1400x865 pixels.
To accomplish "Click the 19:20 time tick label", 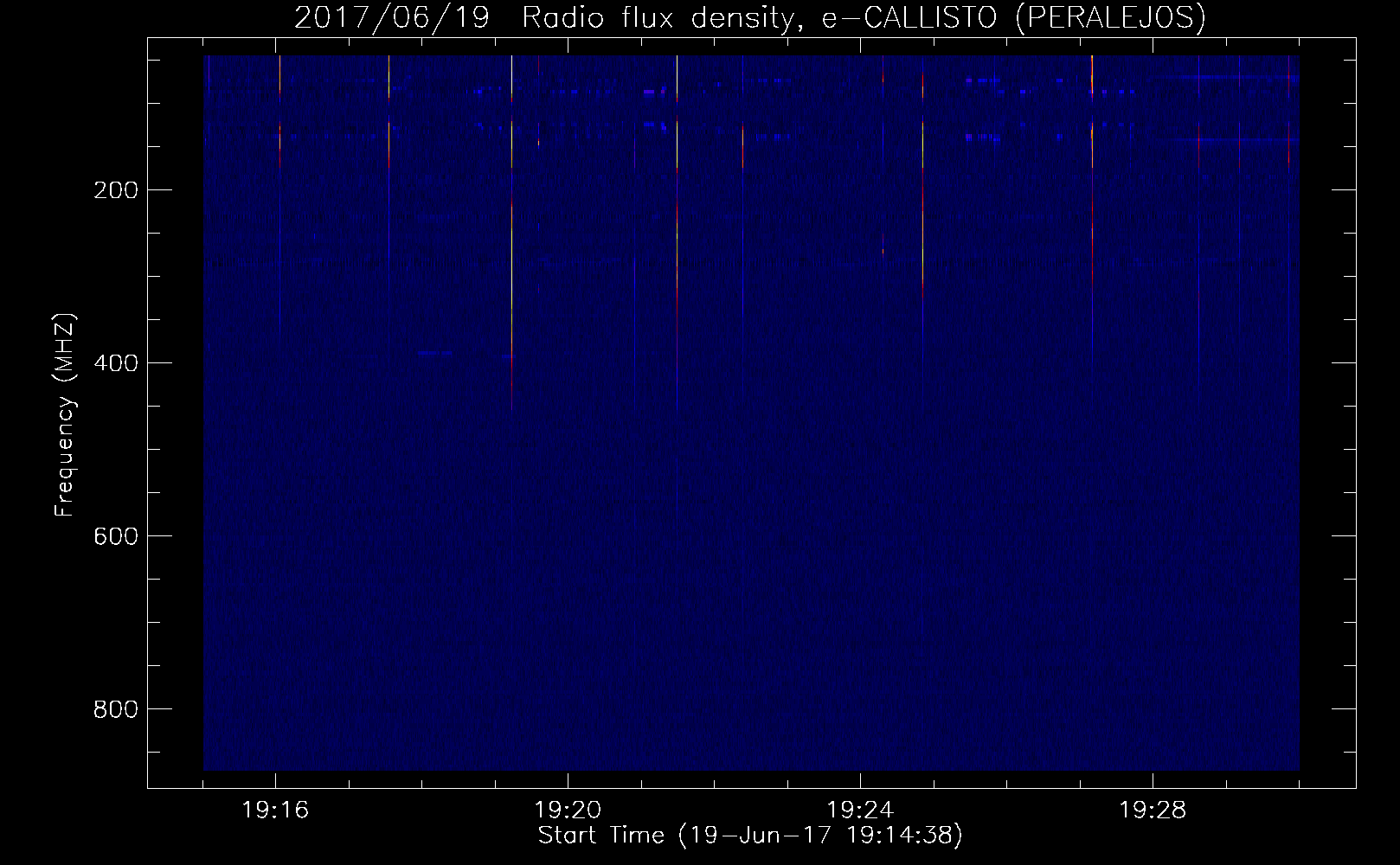I will tap(568, 811).
